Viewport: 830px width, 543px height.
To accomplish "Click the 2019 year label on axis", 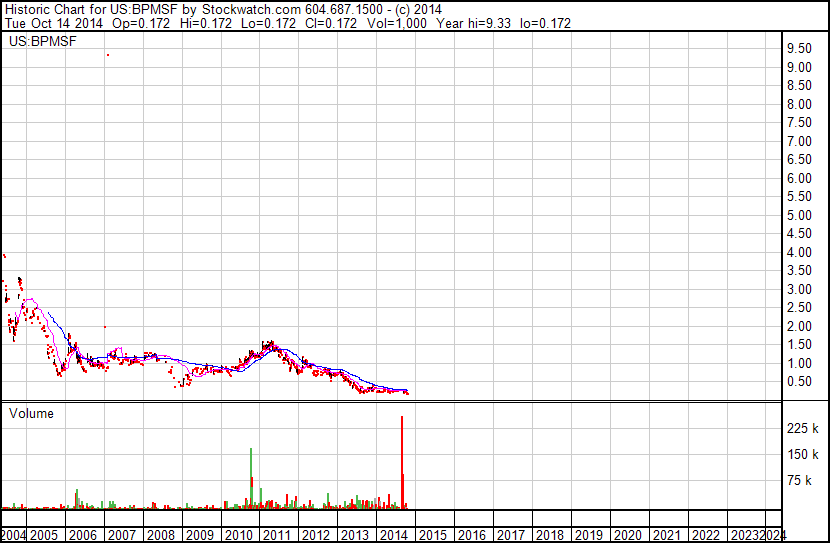I will 589,535.
